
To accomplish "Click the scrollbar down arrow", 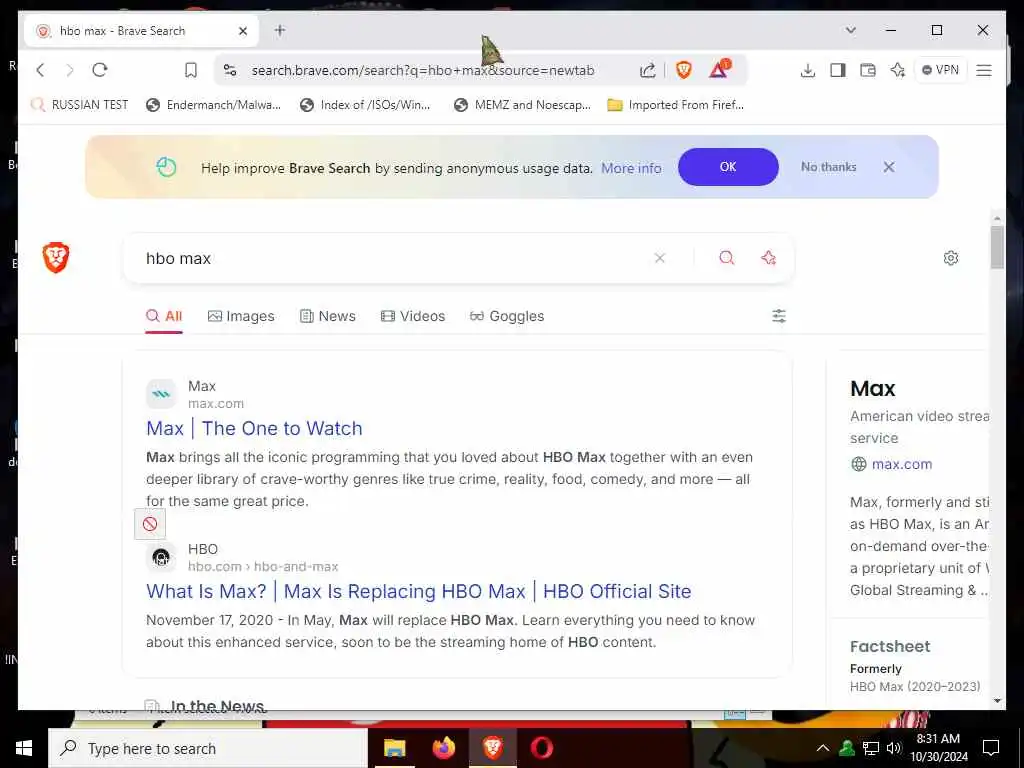I will coord(997,701).
